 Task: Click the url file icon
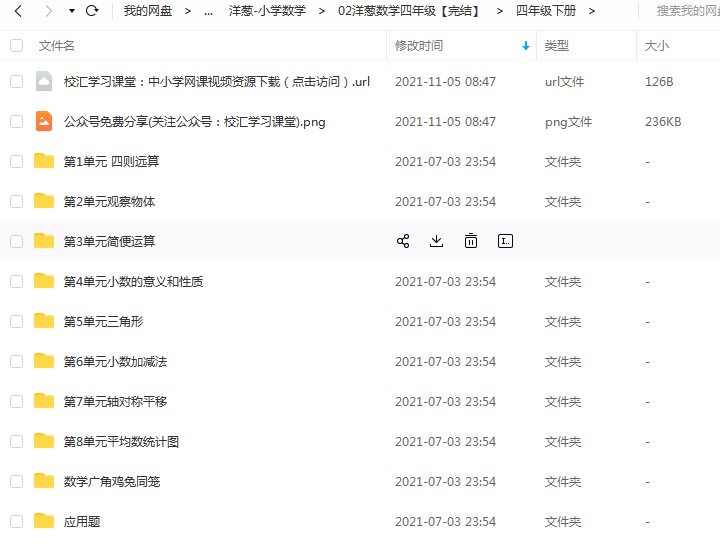tap(44, 81)
